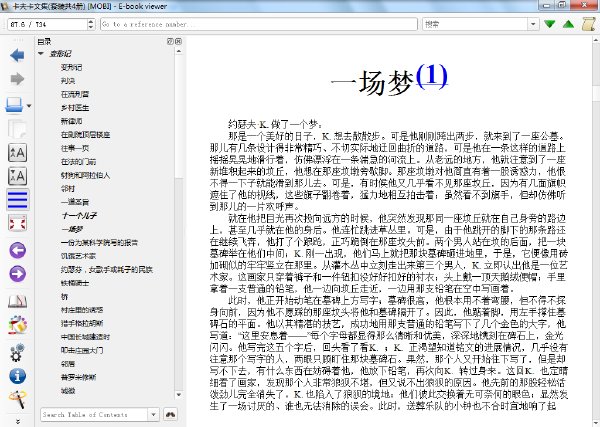Follow the blue footnote link (1) in title
This screenshot has width=600, height=427.
click(431, 76)
